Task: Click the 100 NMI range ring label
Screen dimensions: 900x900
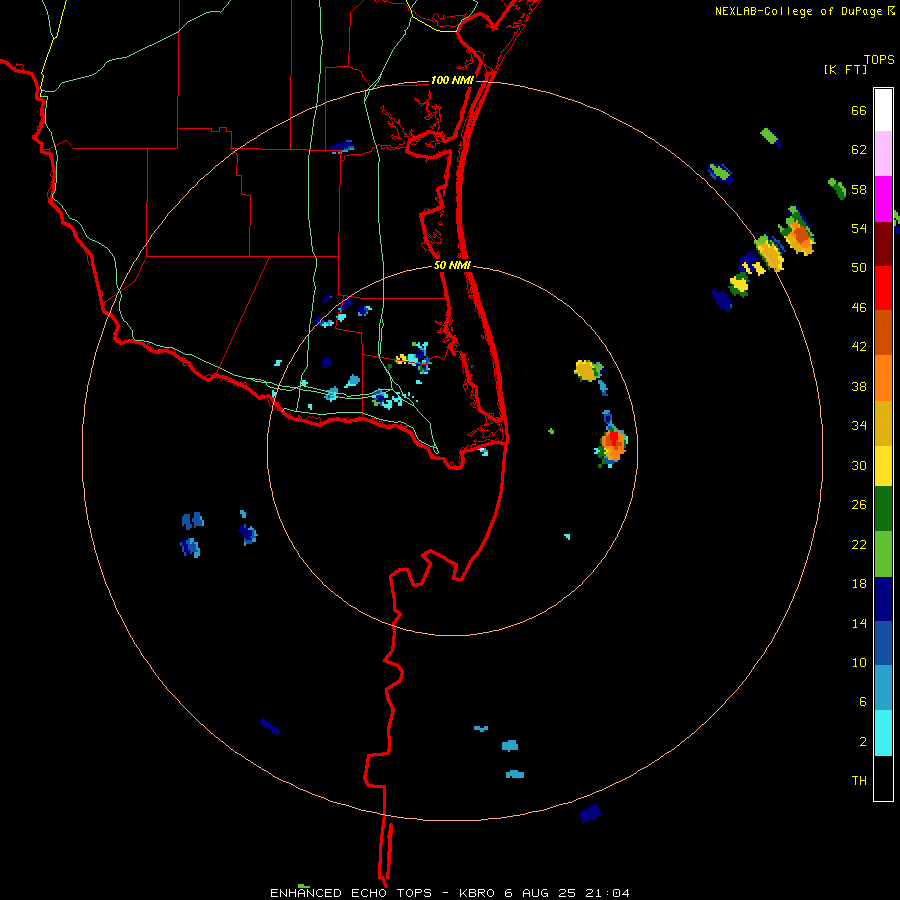Action: coord(452,80)
